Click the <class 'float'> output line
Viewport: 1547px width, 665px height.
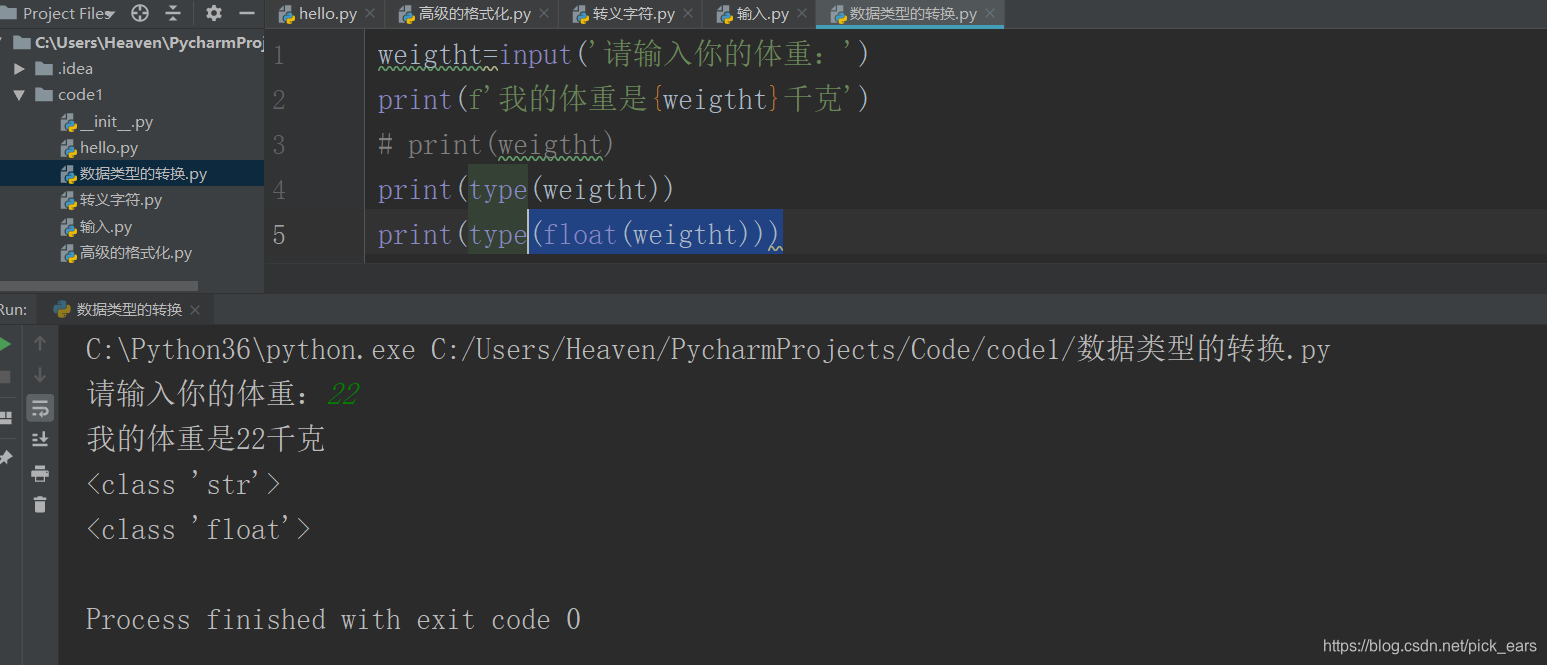pos(199,529)
